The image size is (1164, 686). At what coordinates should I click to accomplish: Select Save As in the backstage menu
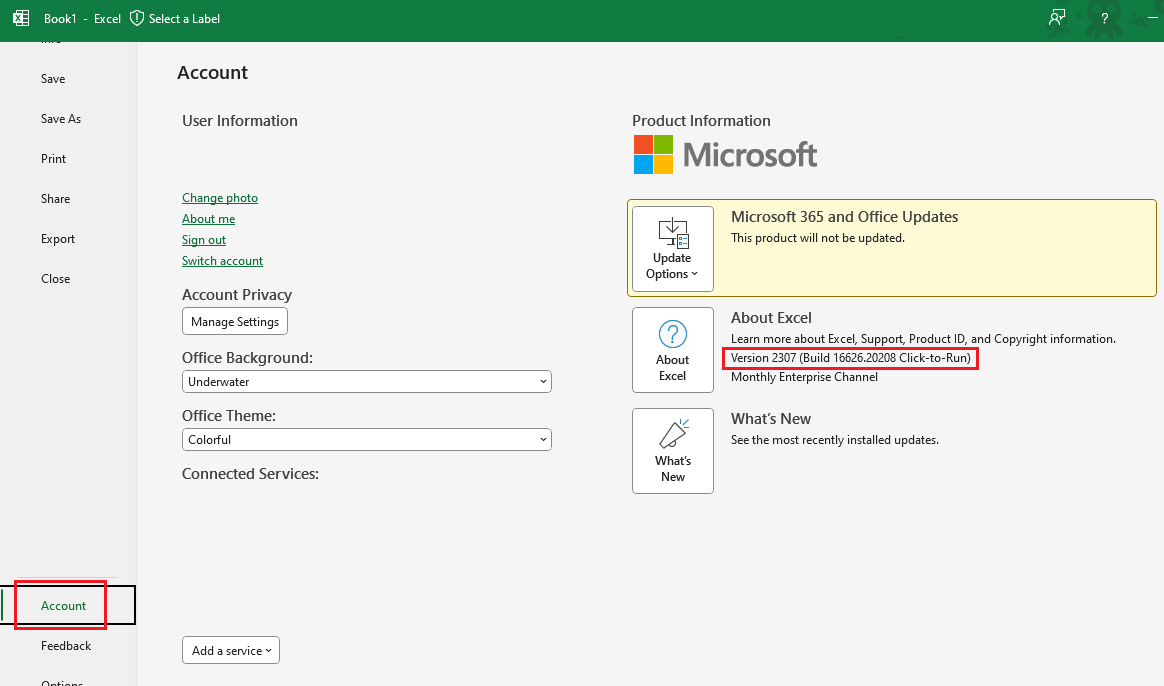[61, 119]
